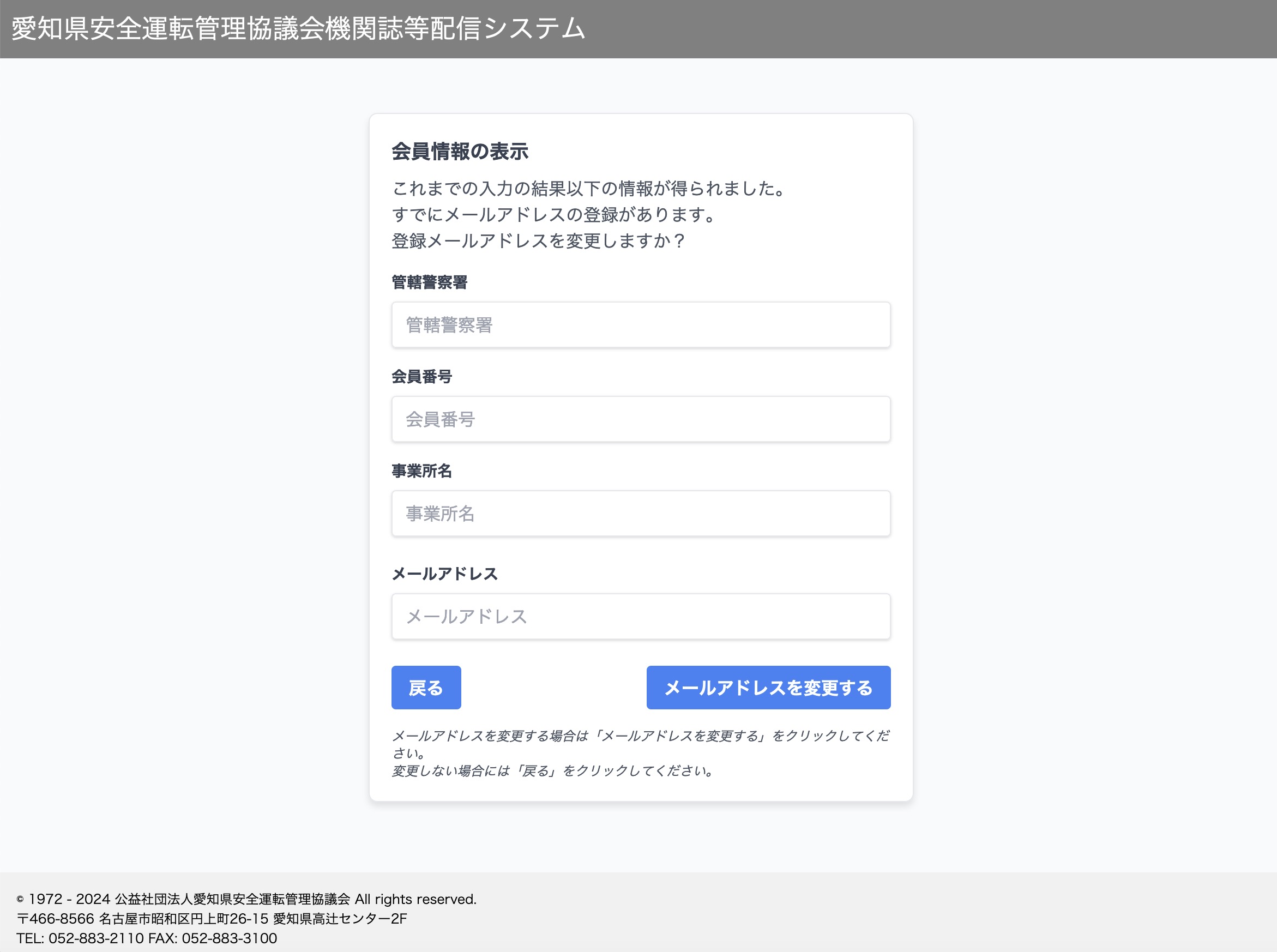Click into the 会員番号 input field
The height and width of the screenshot is (952, 1277).
(641, 419)
